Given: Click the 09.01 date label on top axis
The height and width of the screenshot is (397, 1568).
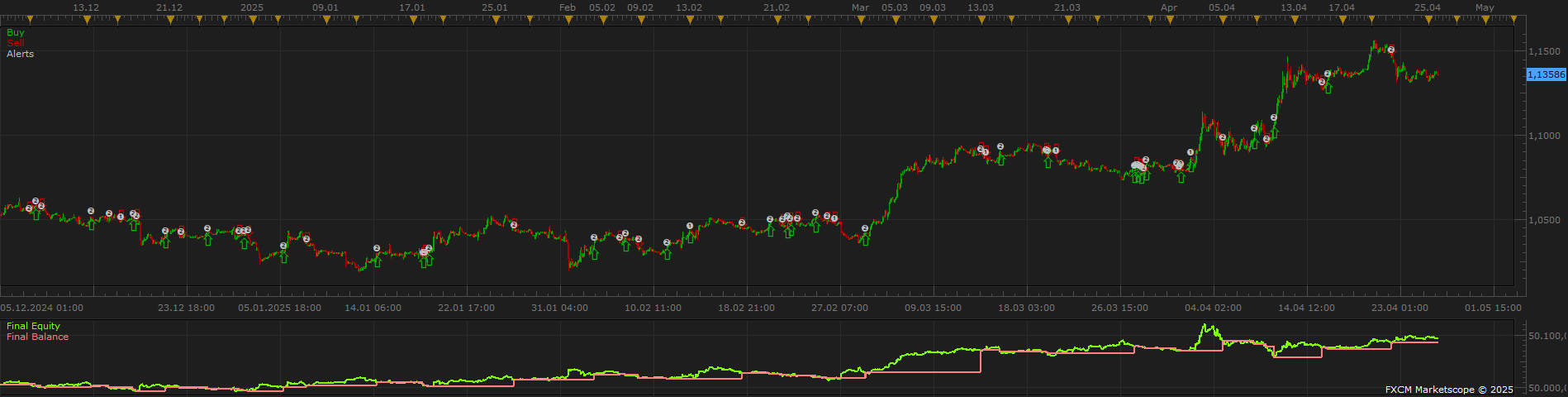Looking at the screenshot, I should click(325, 7).
